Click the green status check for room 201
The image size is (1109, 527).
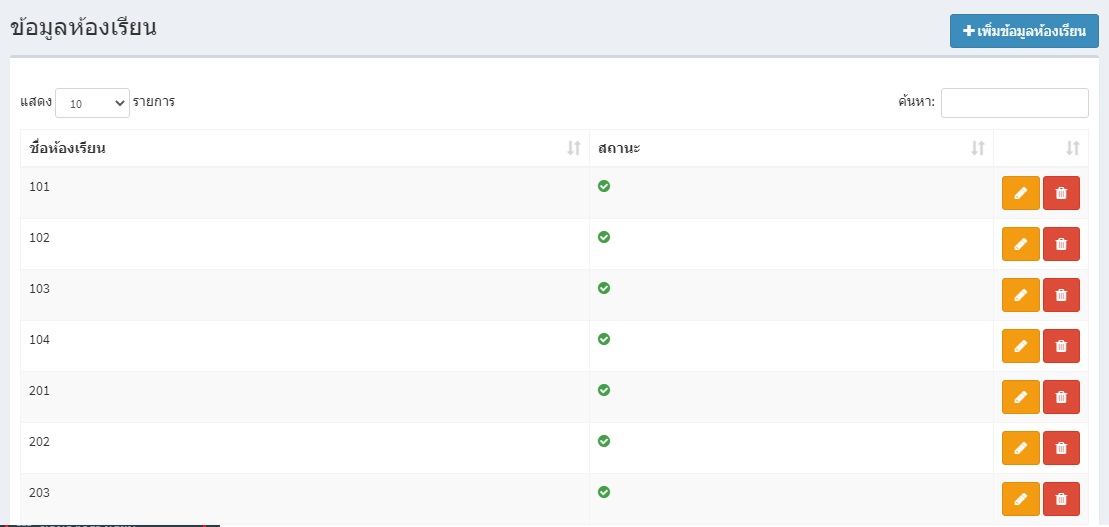[x=604, y=390]
